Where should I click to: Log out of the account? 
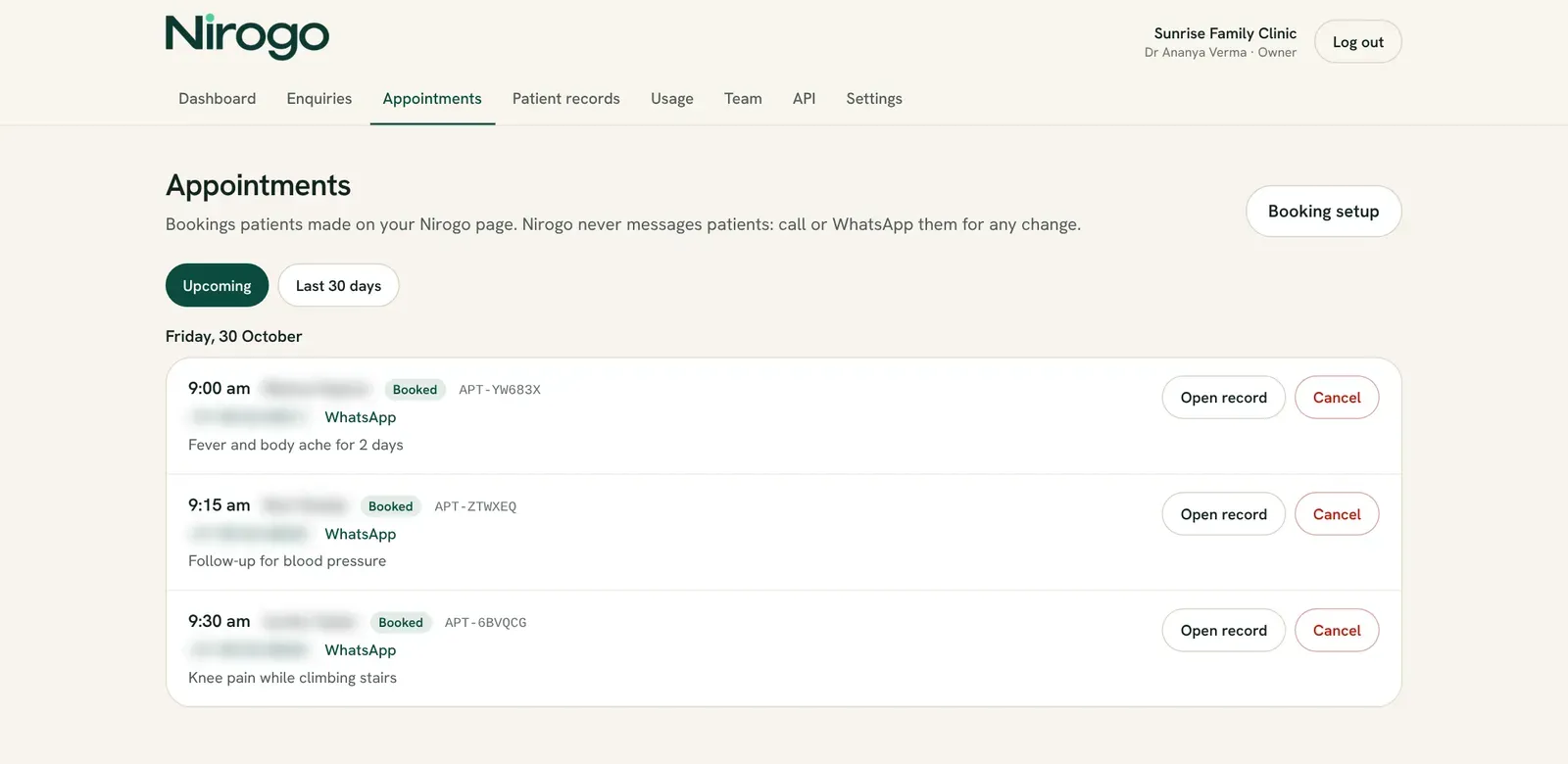coord(1357,42)
